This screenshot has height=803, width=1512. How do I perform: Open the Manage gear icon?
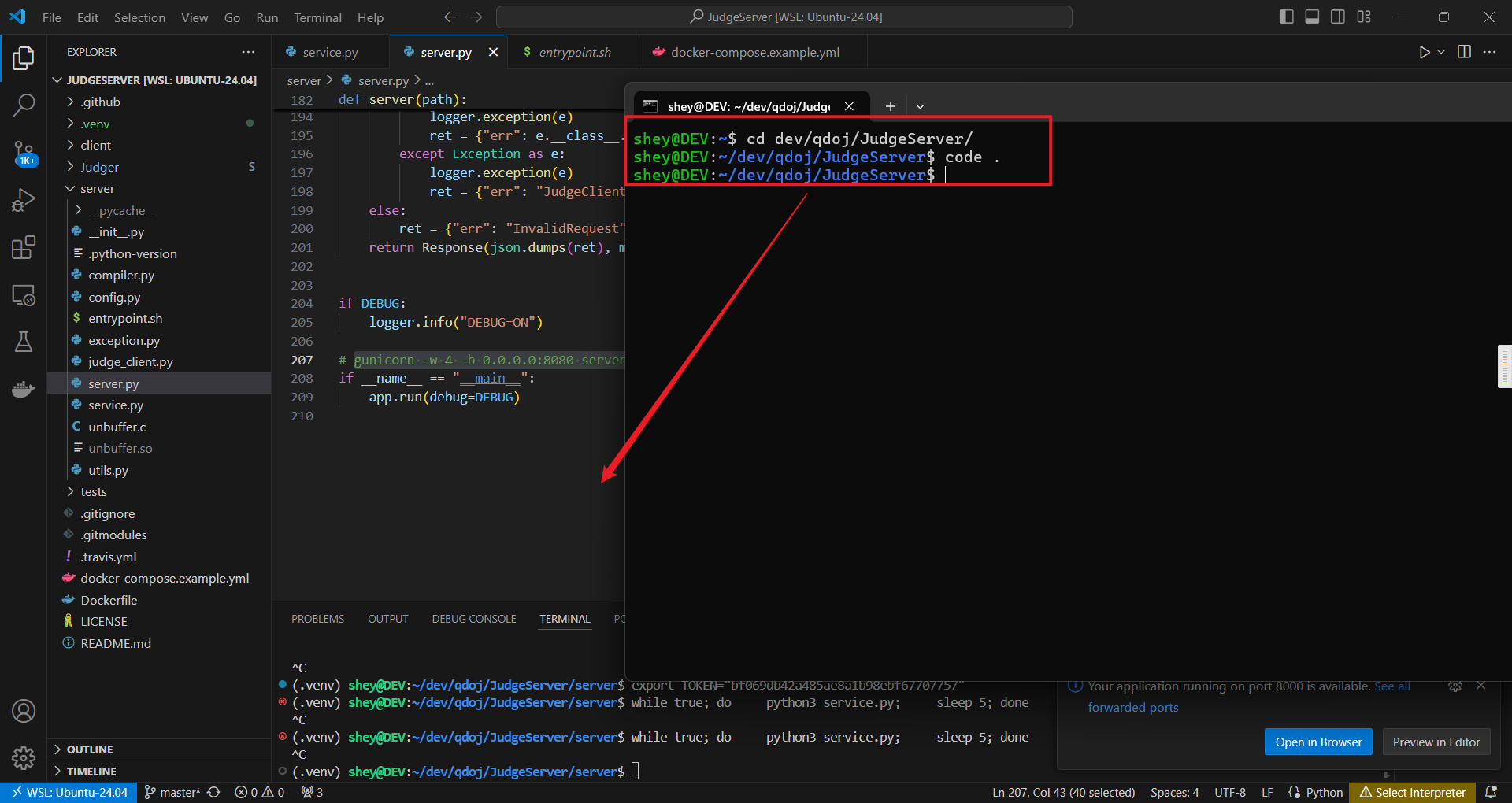pos(24,757)
